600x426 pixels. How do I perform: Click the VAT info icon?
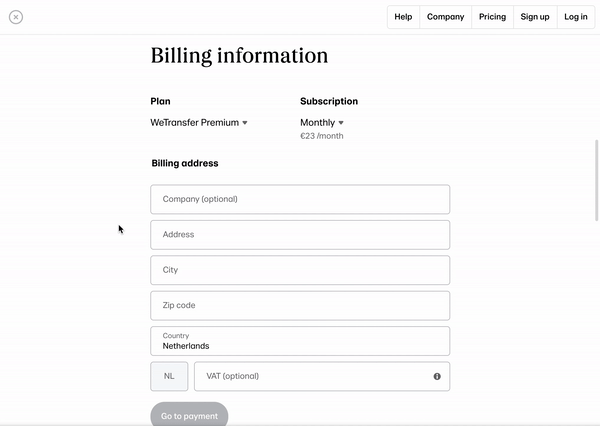click(x=437, y=376)
